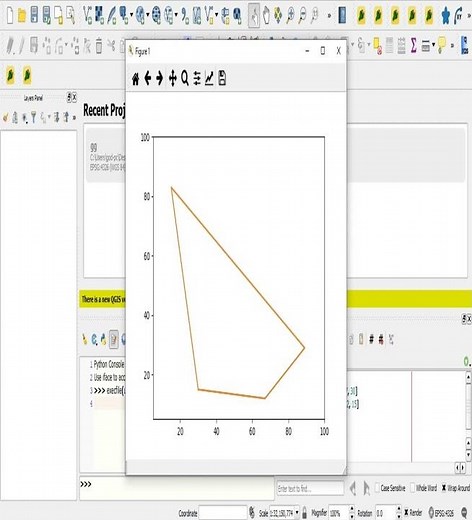The image size is (472, 520).
Task: Expand the measure tool dropdown arrow
Action: 433,45
